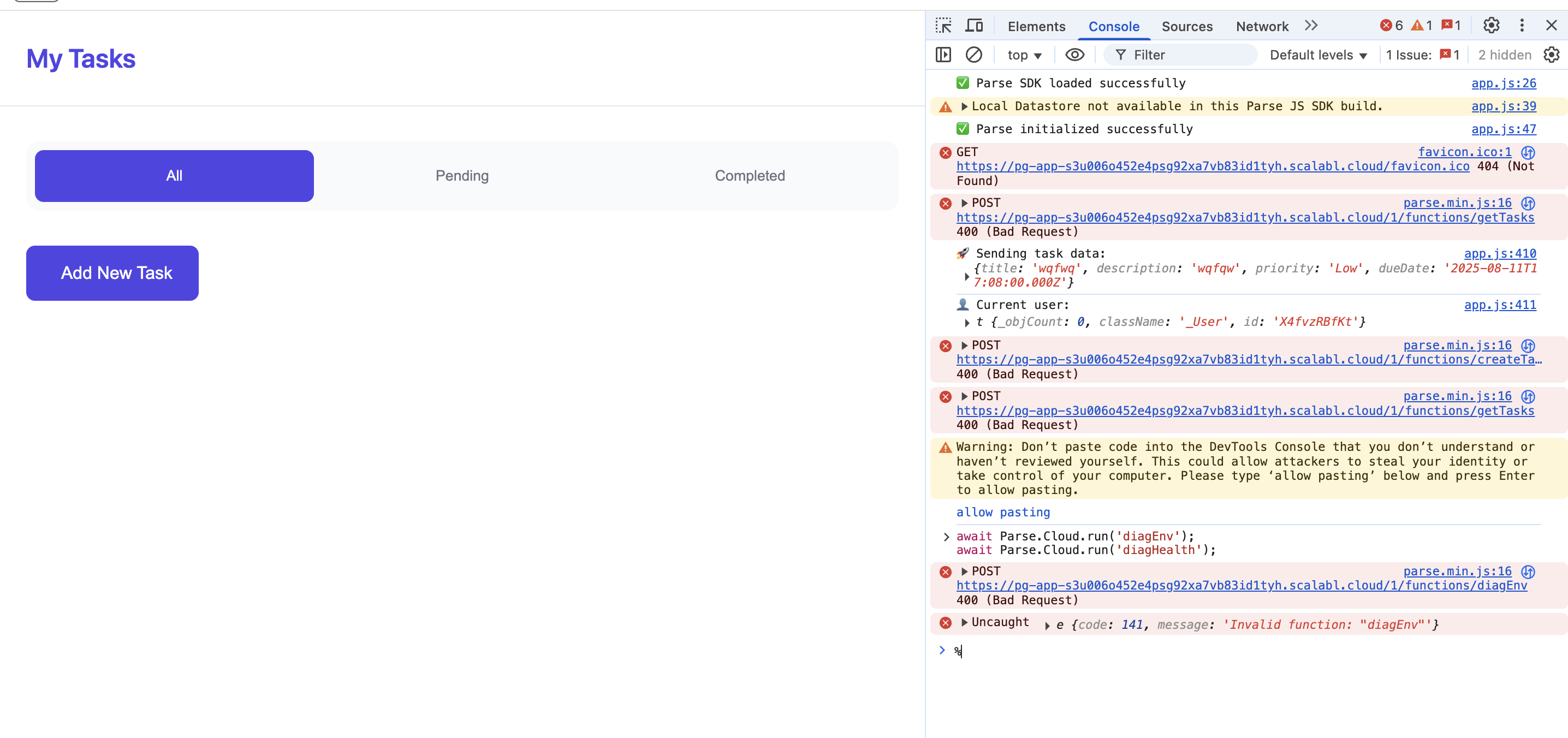Screen dimensions: 1568x738
Task: Click network icon on createTask POST error
Action: tap(1528, 346)
